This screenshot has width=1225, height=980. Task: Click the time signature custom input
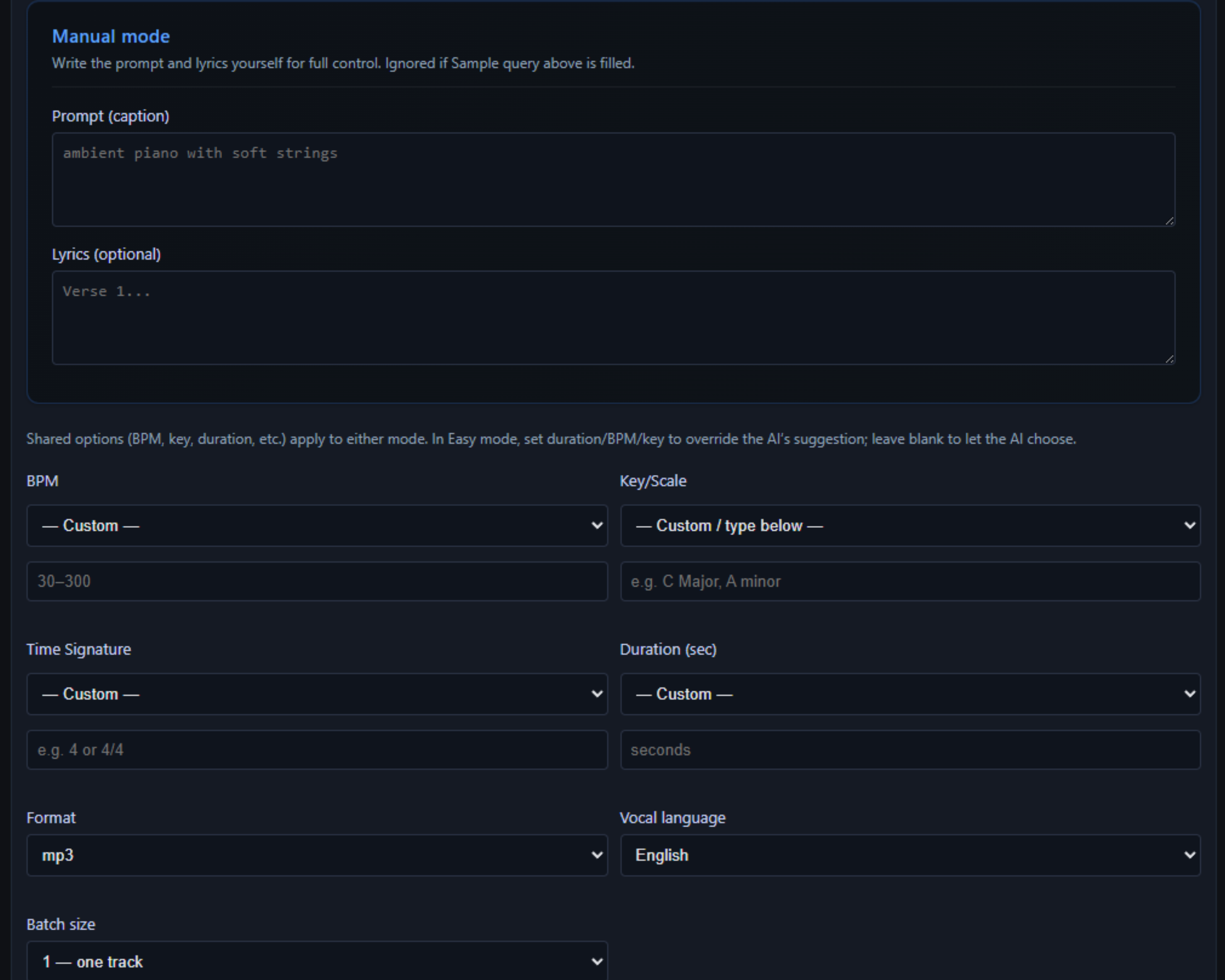click(x=317, y=750)
